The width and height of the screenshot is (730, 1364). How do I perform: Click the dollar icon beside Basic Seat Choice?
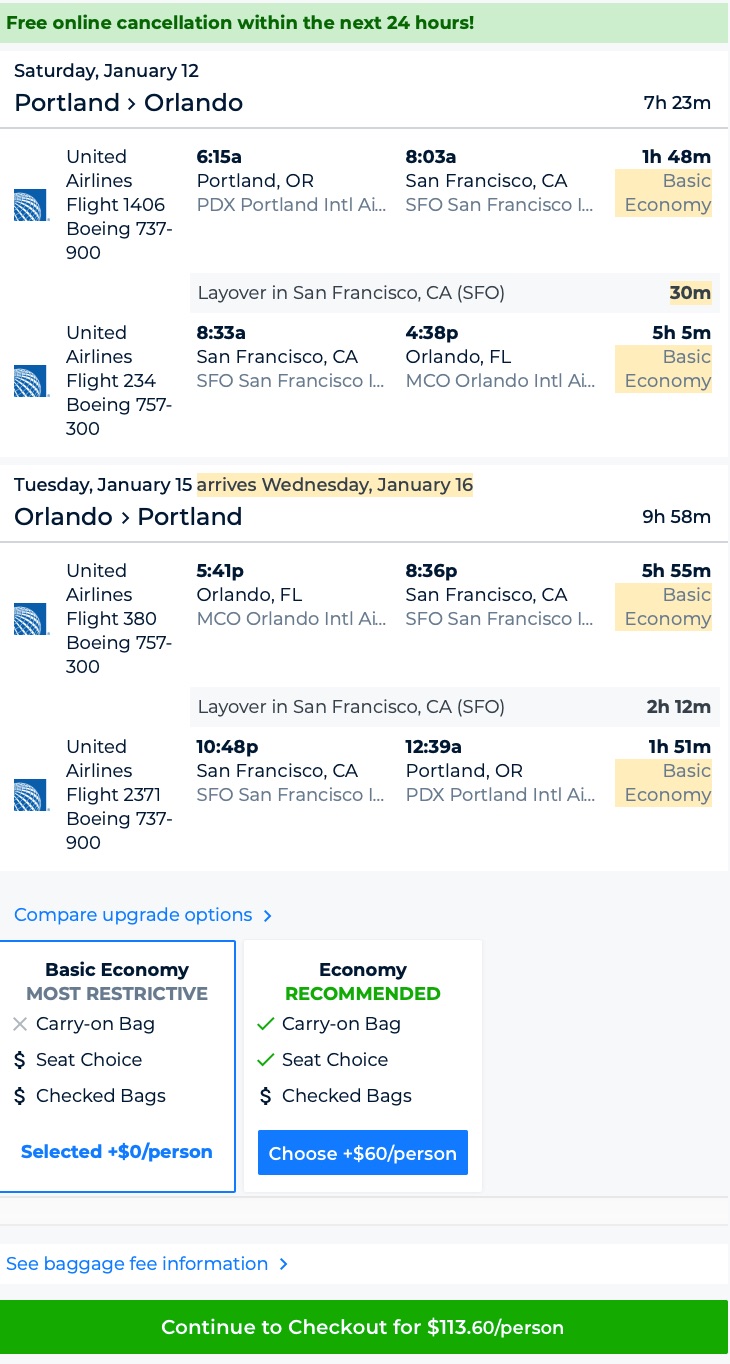click(20, 1060)
